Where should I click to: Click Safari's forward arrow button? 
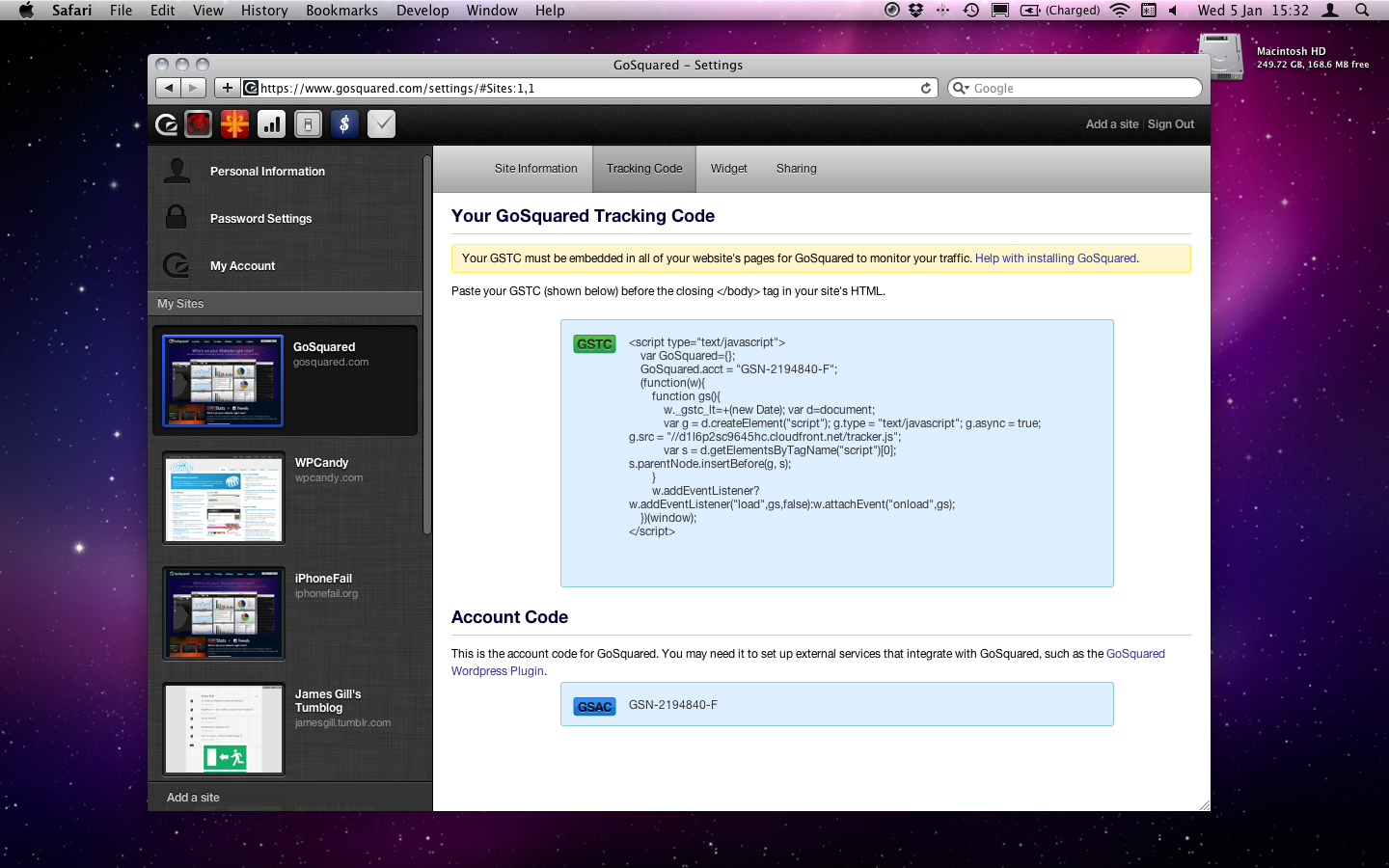point(194,88)
